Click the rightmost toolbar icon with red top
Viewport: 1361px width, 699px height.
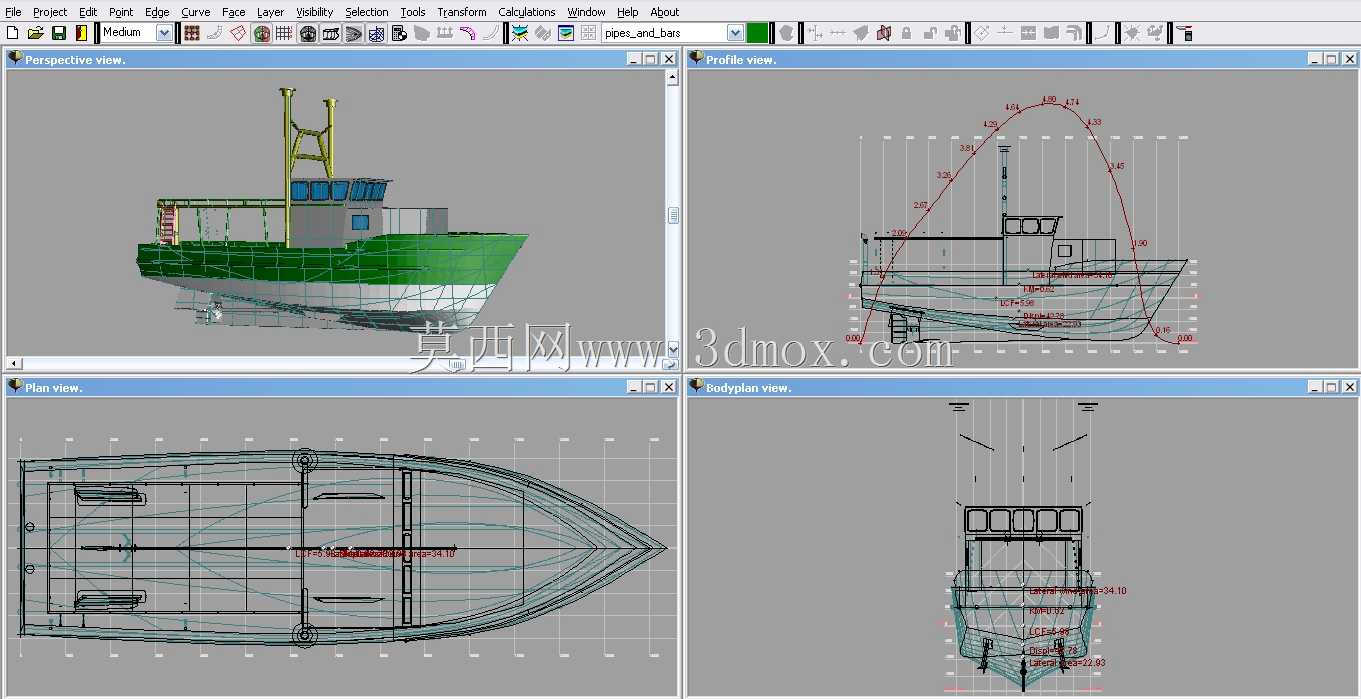pos(1184,33)
